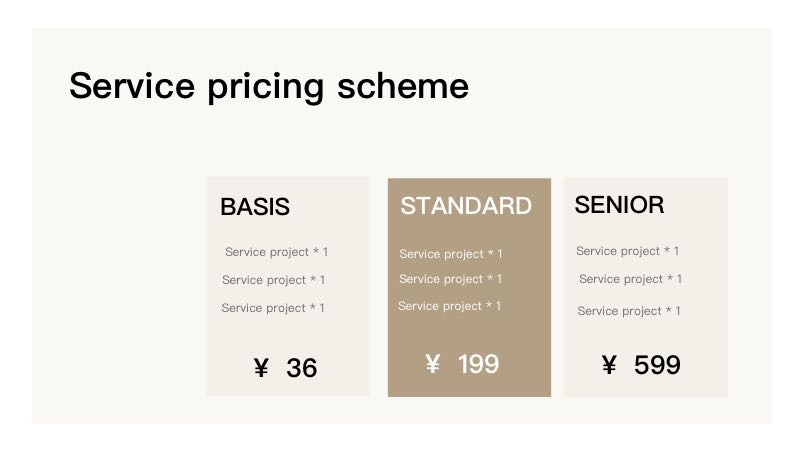Pick third service project line under STANDARD
The width and height of the screenshot is (804, 452).
tap(449, 306)
